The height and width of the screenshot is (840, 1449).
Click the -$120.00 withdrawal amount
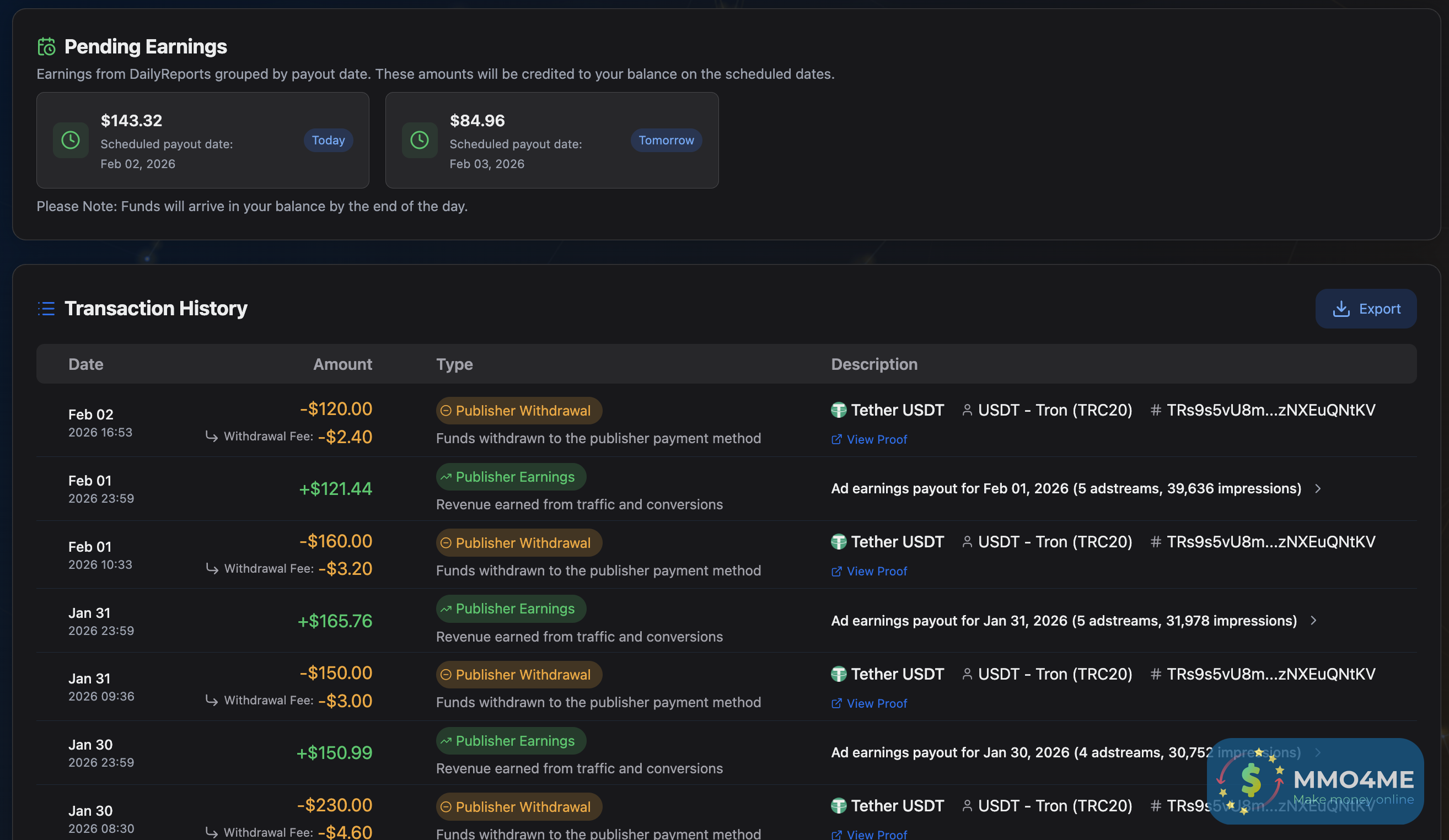point(336,409)
